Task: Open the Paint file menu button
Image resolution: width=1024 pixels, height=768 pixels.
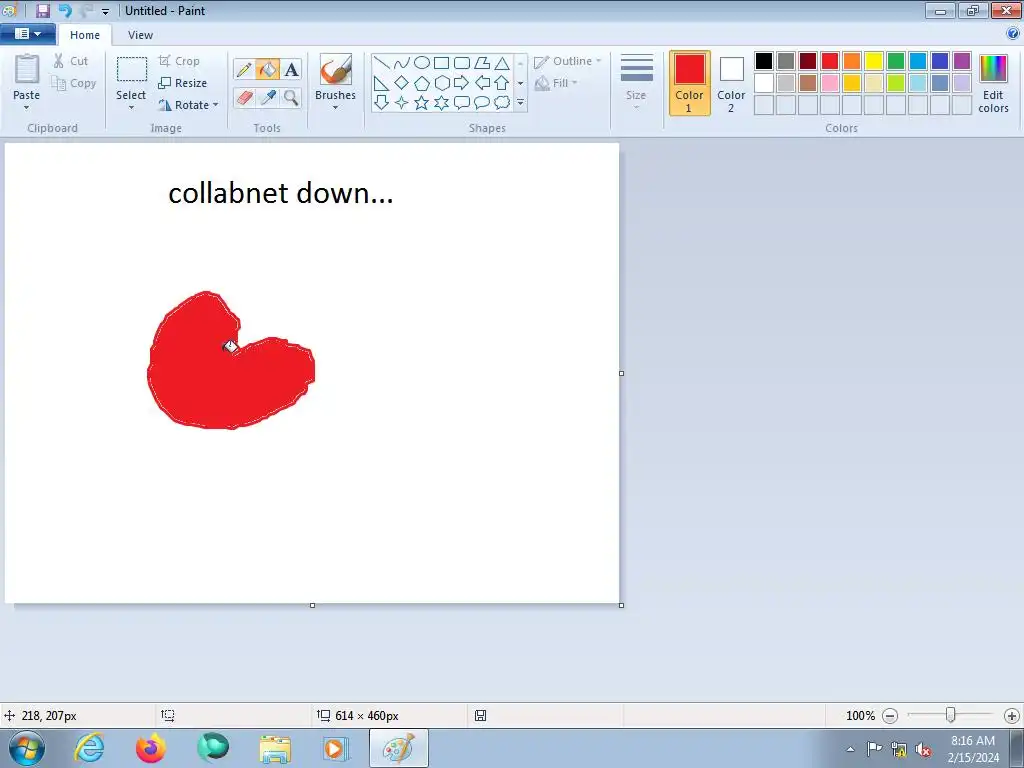Action: click(x=27, y=34)
